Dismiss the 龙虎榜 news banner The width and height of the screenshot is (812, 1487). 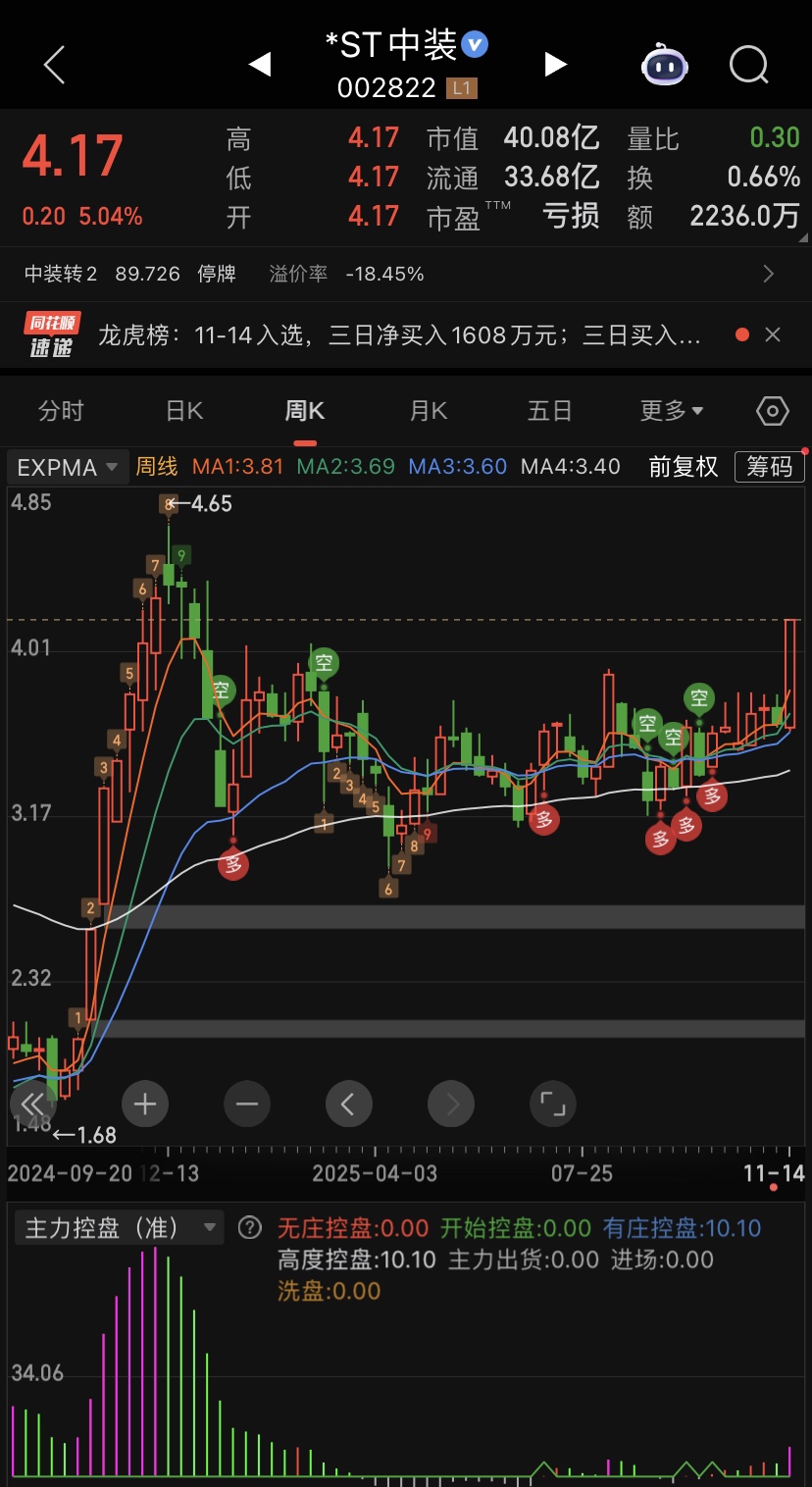click(773, 335)
